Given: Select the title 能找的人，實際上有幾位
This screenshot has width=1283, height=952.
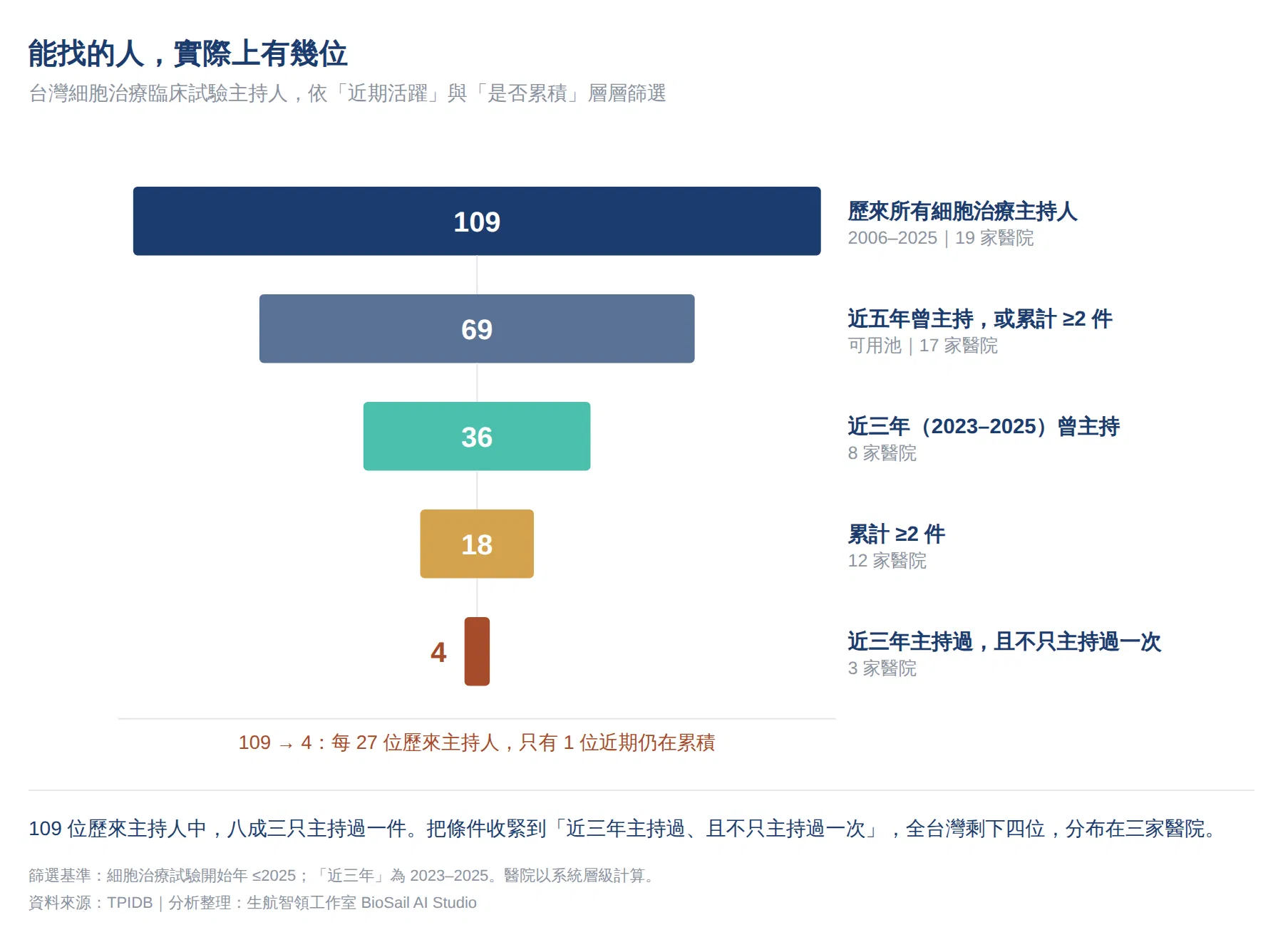Looking at the screenshot, I should click(x=187, y=53).
